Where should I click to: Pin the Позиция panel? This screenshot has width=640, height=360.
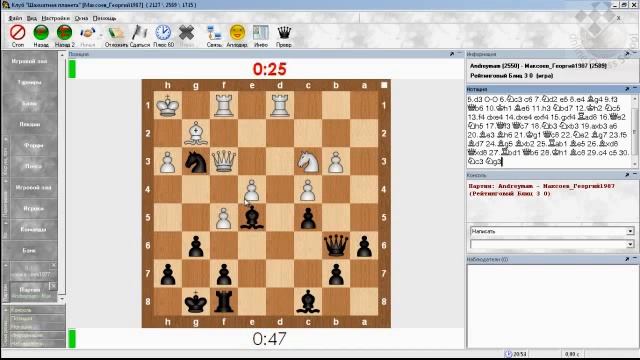tap(452, 54)
